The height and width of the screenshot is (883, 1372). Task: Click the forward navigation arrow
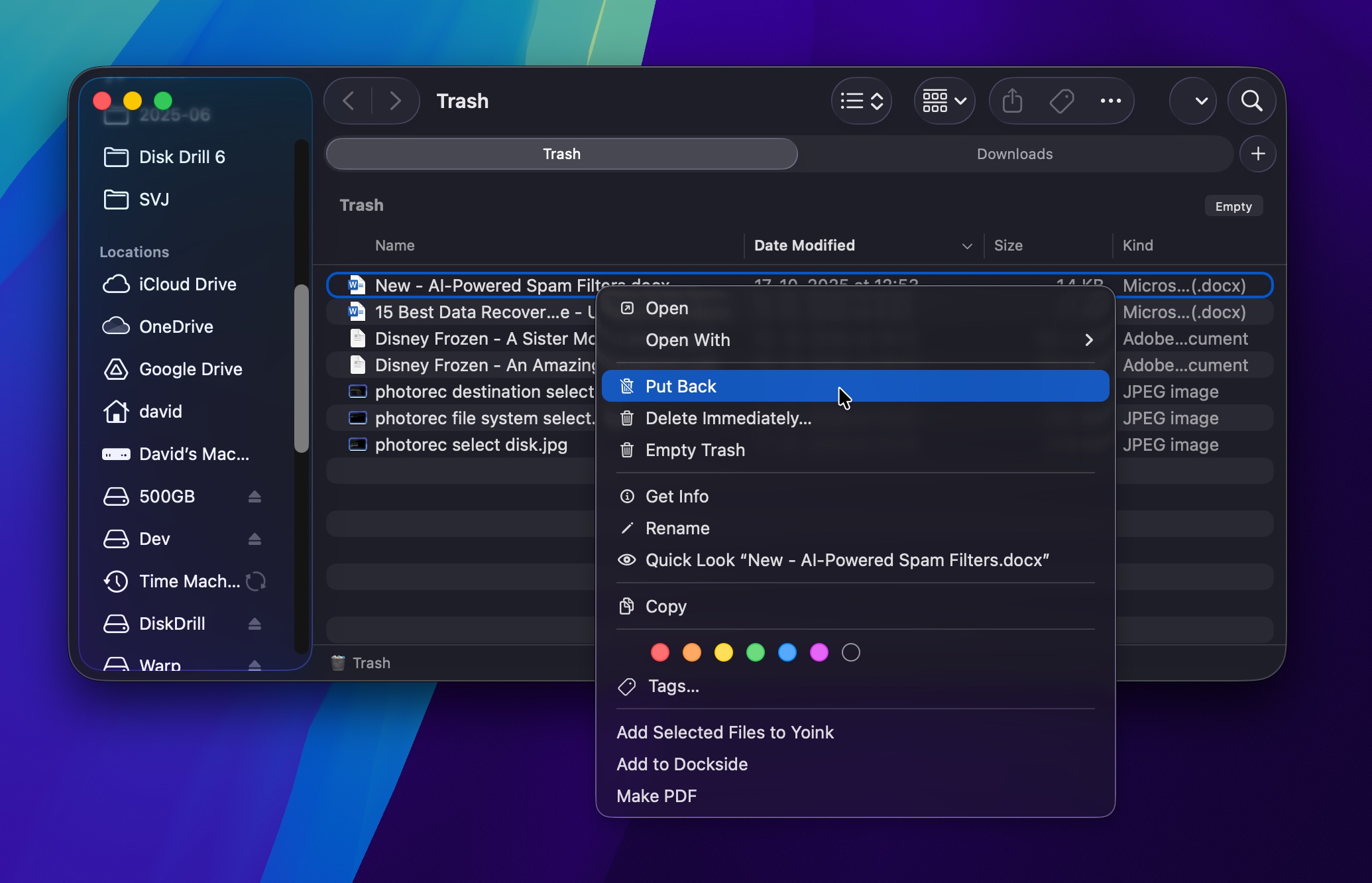[x=396, y=101]
